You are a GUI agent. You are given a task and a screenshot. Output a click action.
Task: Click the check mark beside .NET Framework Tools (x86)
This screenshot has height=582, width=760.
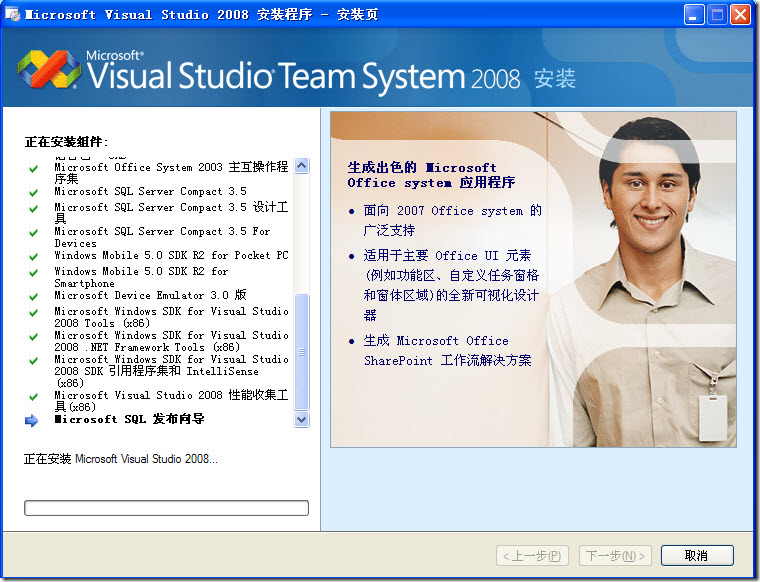point(33,337)
